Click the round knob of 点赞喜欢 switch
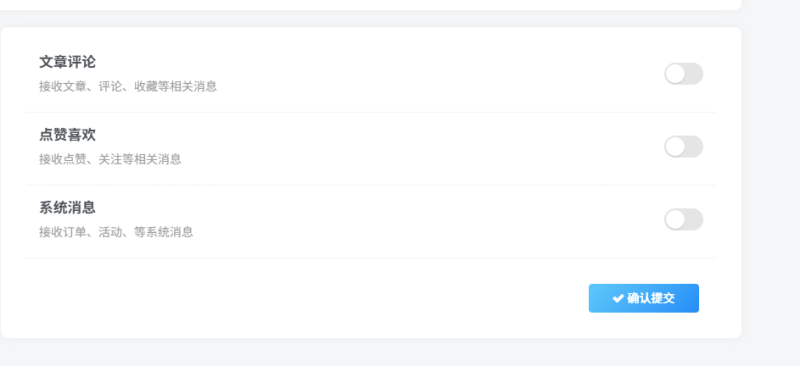800x366 pixels. pos(675,147)
